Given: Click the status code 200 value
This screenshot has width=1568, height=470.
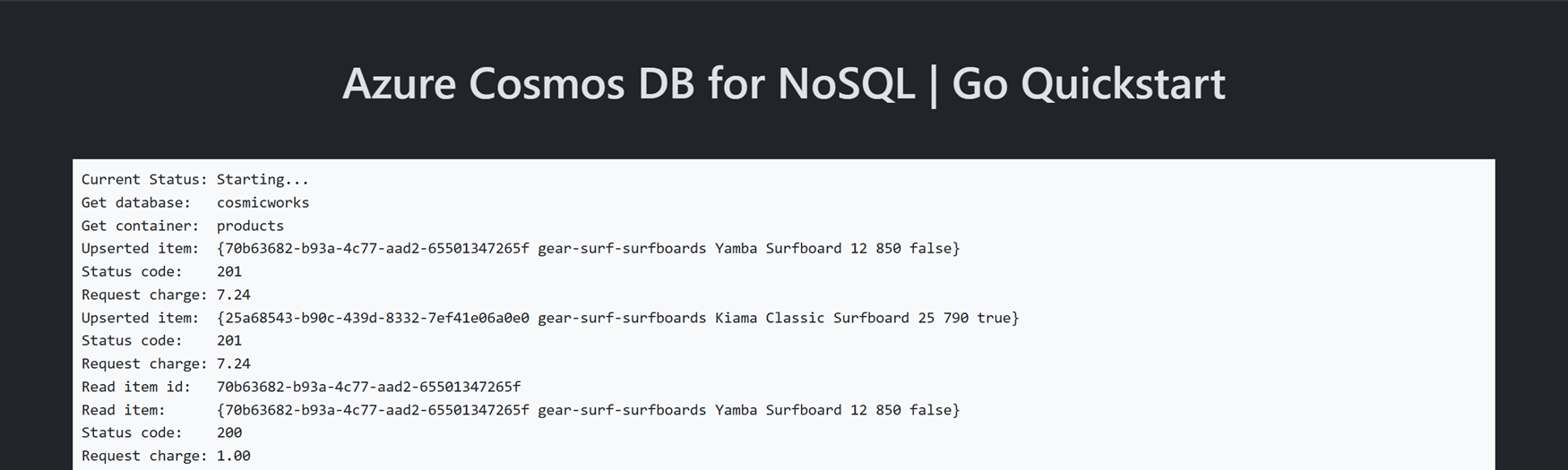Looking at the screenshot, I should [229, 432].
